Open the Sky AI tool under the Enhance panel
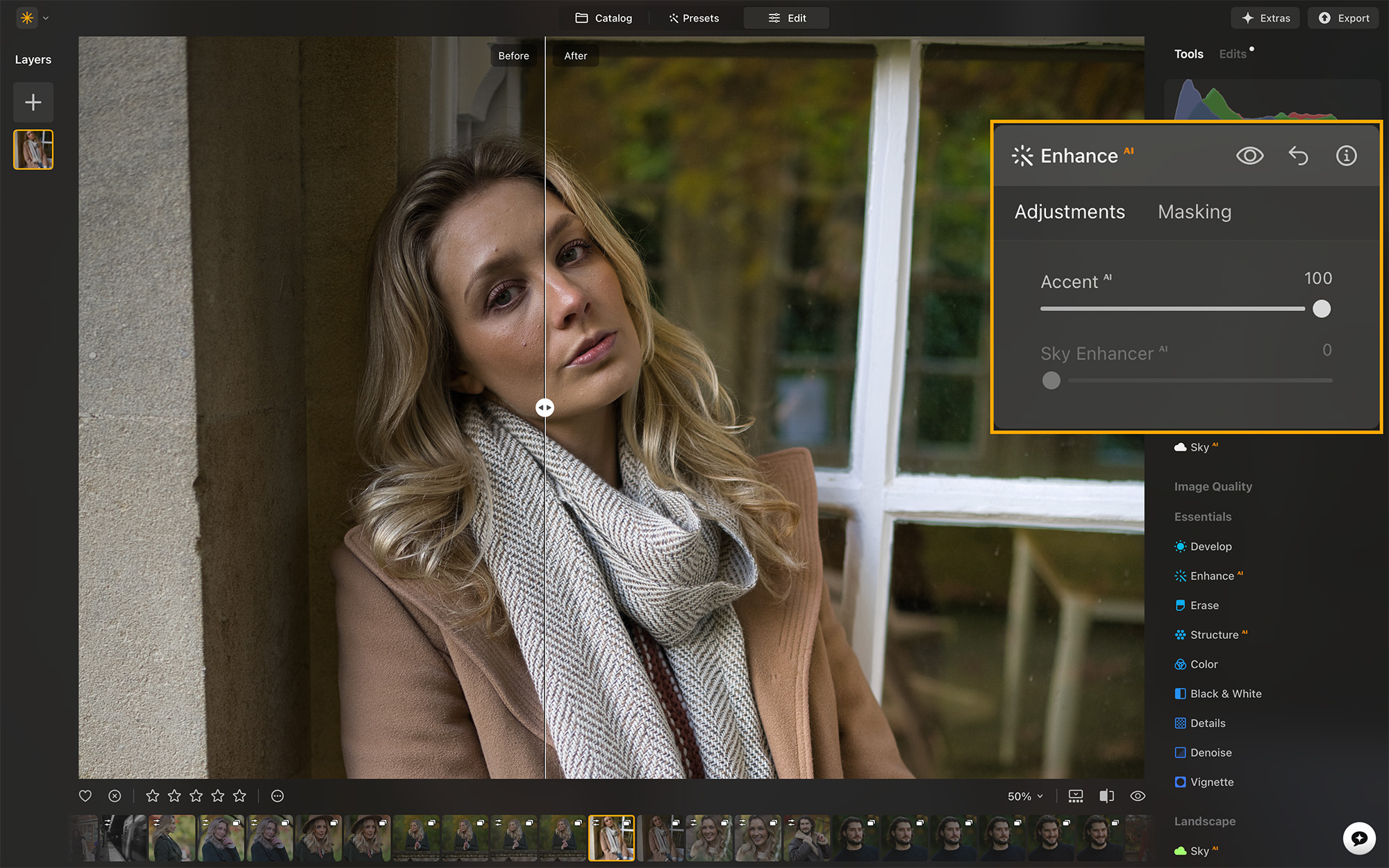This screenshot has height=868, width=1389. pyautogui.click(x=1196, y=447)
